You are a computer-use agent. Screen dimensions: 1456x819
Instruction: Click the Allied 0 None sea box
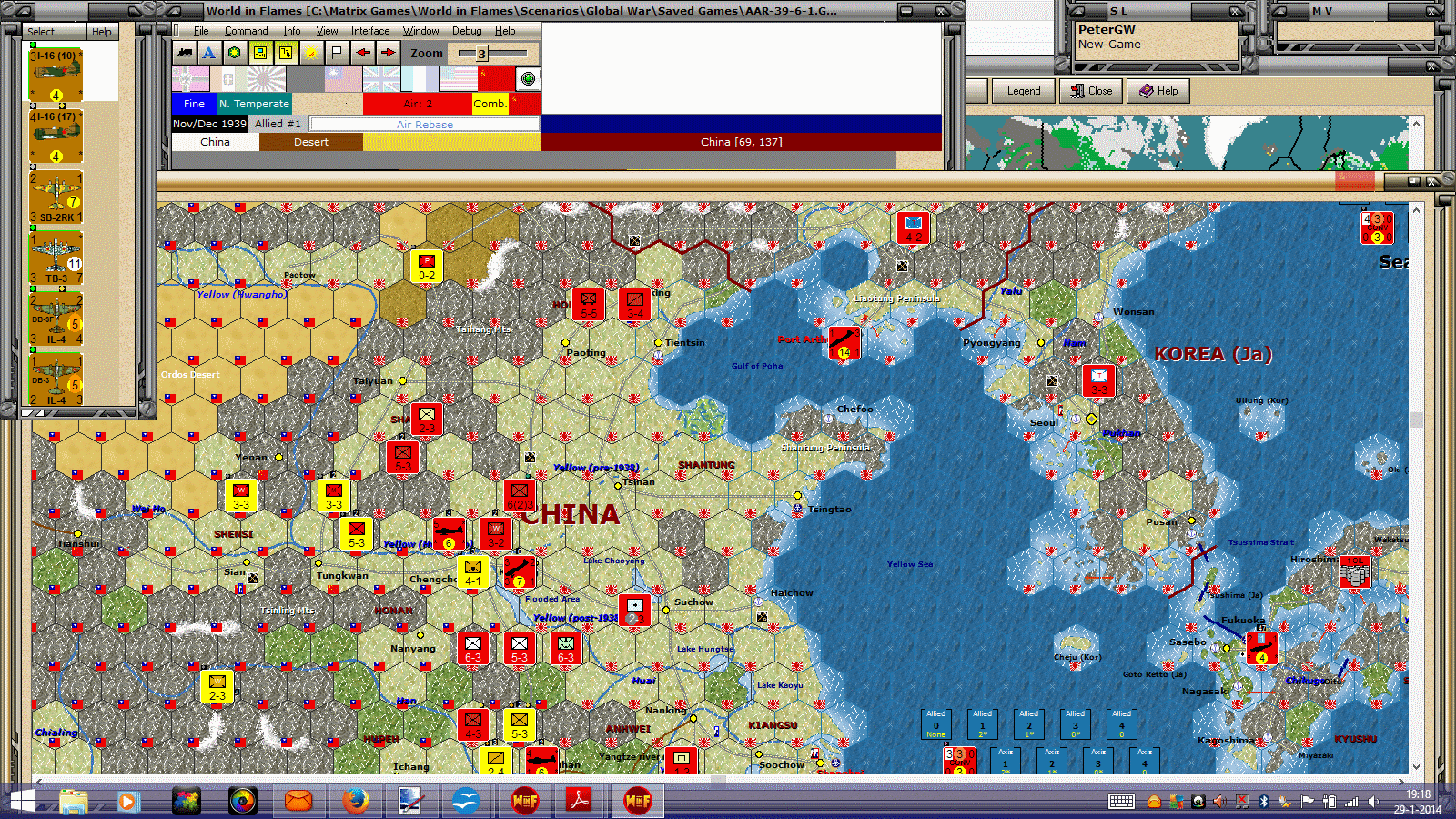point(936,723)
